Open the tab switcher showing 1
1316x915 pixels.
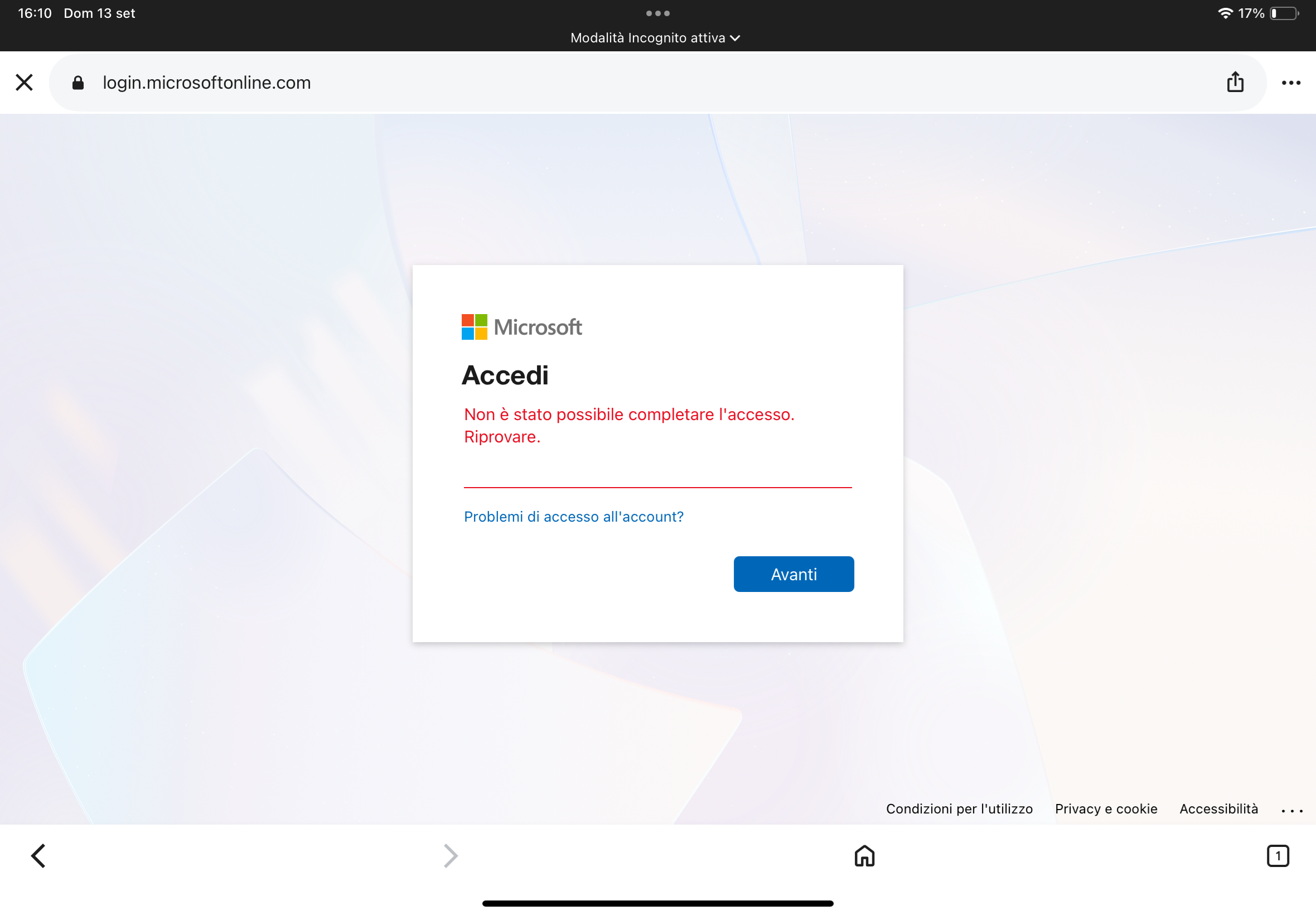point(1278,856)
